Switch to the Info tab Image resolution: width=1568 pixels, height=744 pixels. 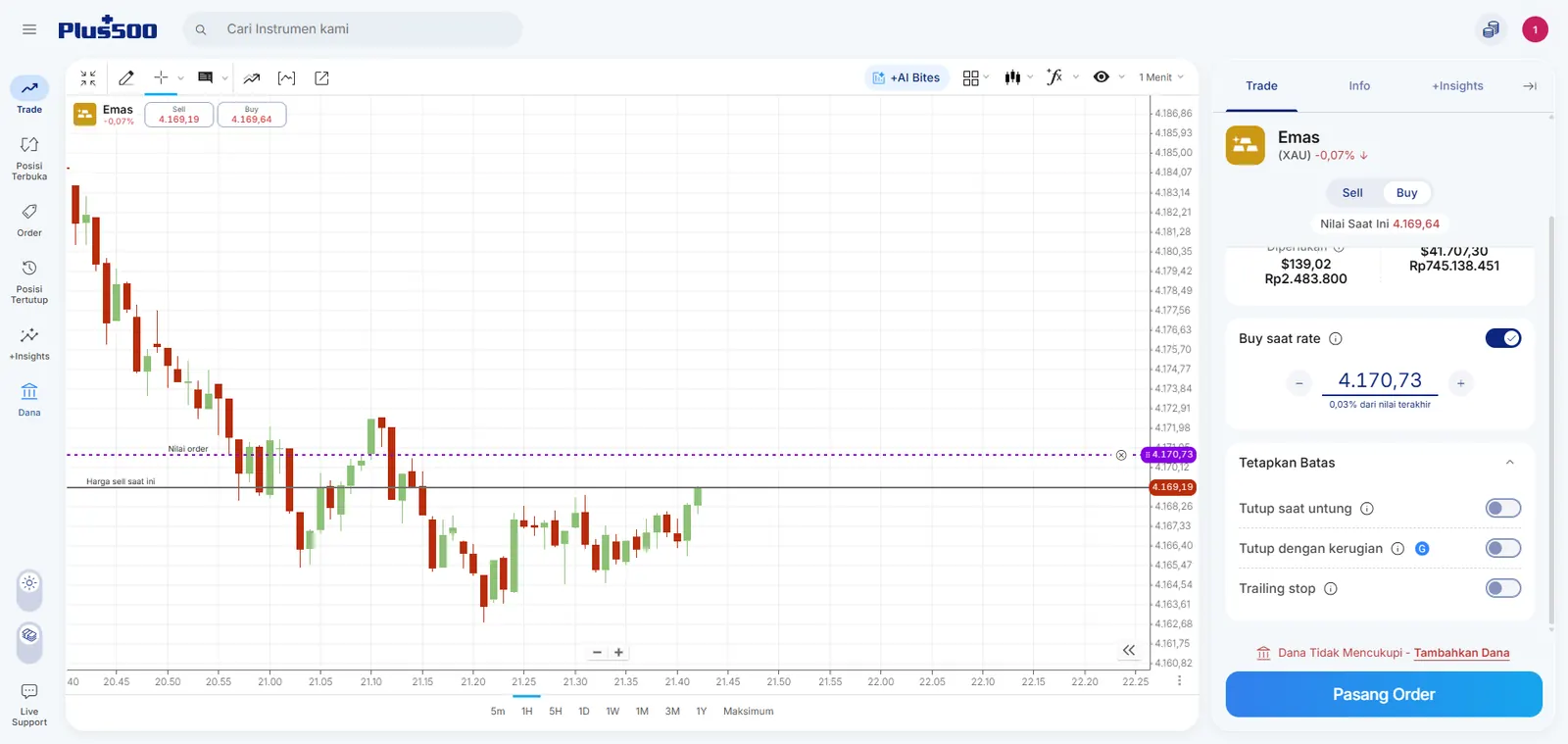click(1359, 86)
